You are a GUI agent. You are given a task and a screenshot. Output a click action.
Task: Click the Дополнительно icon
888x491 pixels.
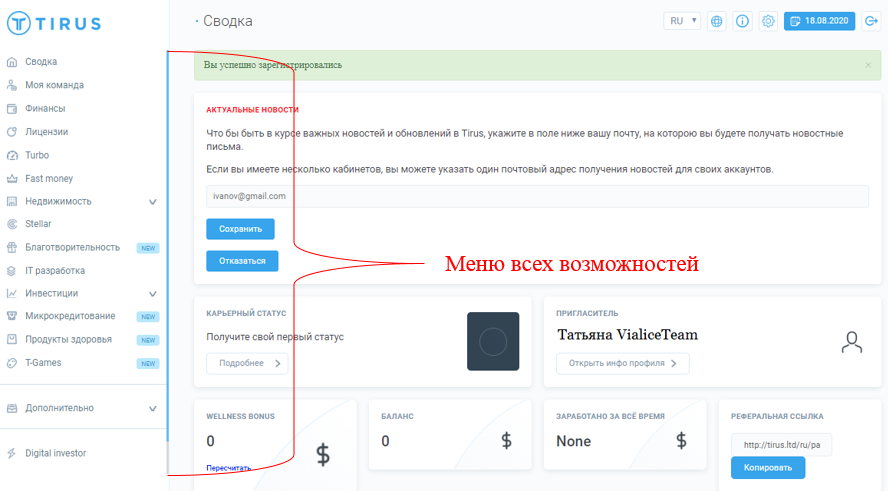click(12, 408)
